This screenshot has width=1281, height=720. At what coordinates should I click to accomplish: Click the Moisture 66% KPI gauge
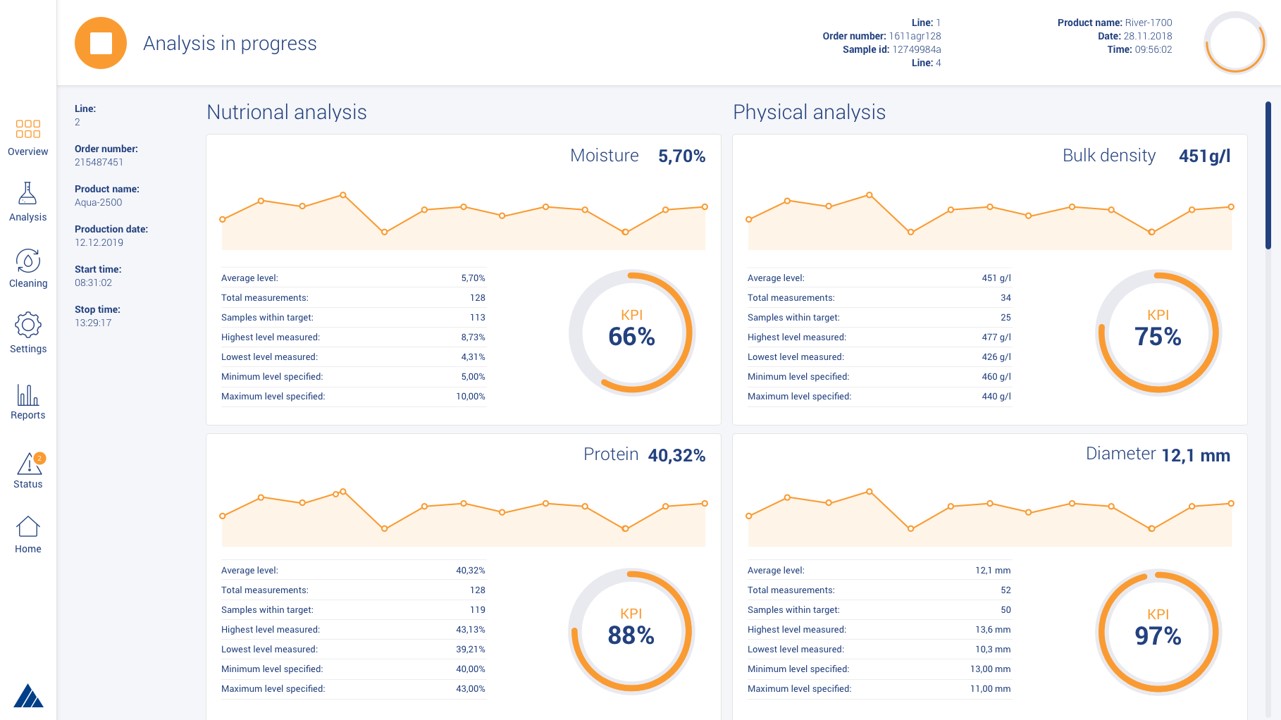click(x=631, y=332)
